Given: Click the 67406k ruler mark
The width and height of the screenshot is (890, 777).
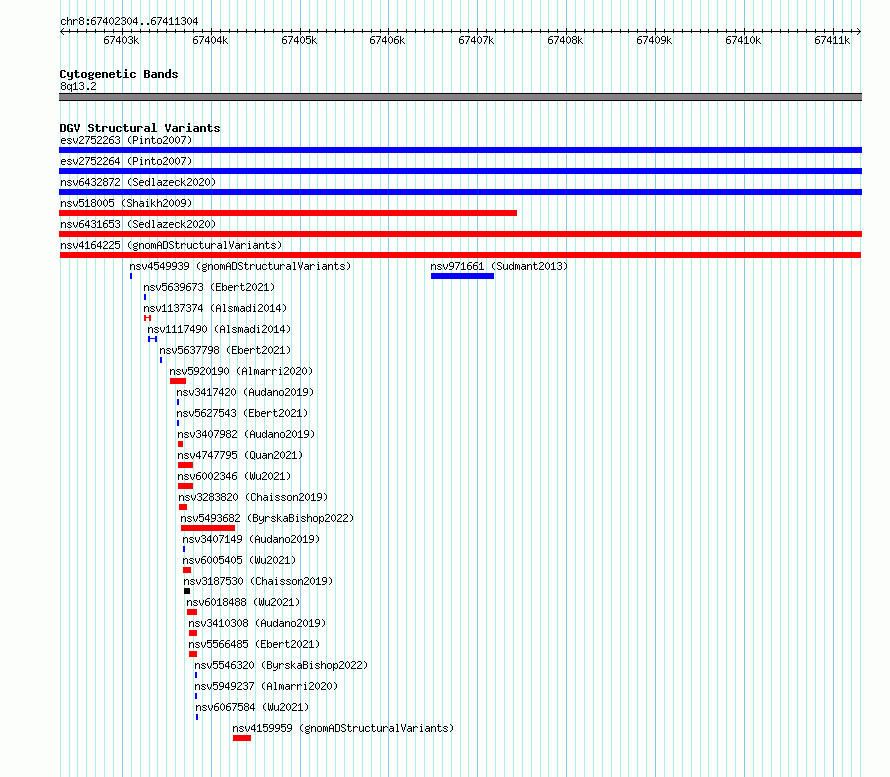Looking at the screenshot, I should (387, 40).
